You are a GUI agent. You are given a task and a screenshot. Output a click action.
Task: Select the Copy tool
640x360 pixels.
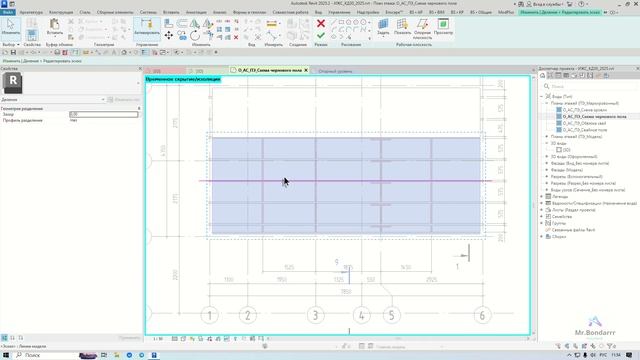tap(182, 36)
